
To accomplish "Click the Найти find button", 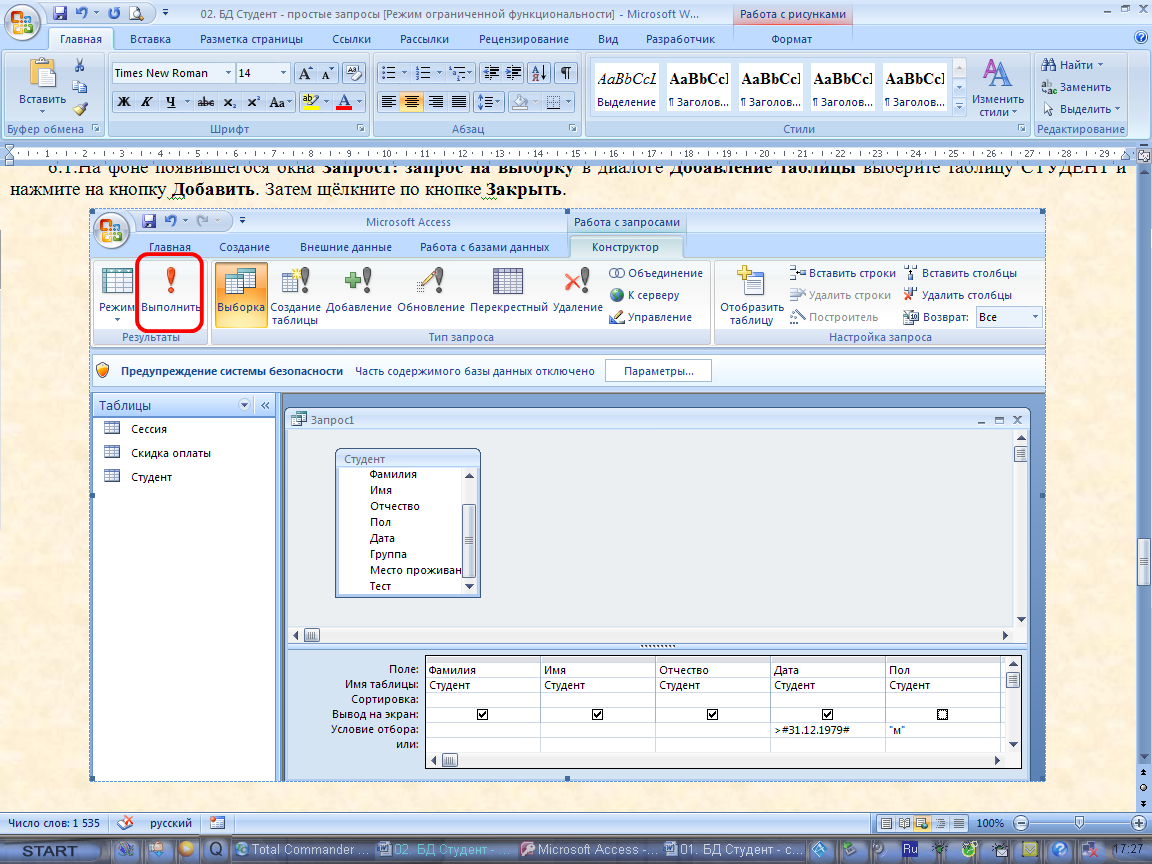I will (x=1073, y=65).
